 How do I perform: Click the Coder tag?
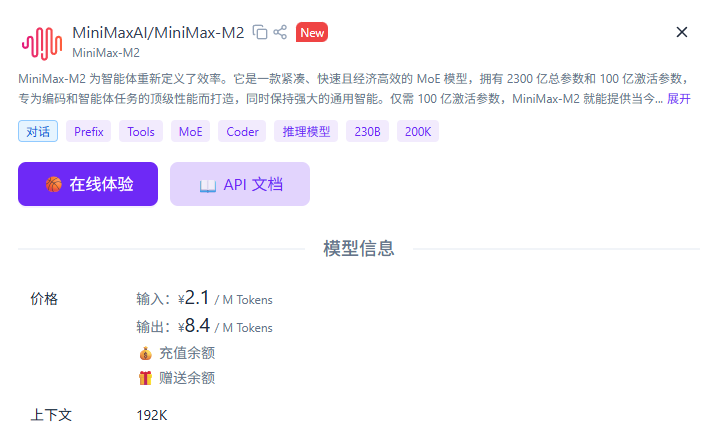(242, 131)
